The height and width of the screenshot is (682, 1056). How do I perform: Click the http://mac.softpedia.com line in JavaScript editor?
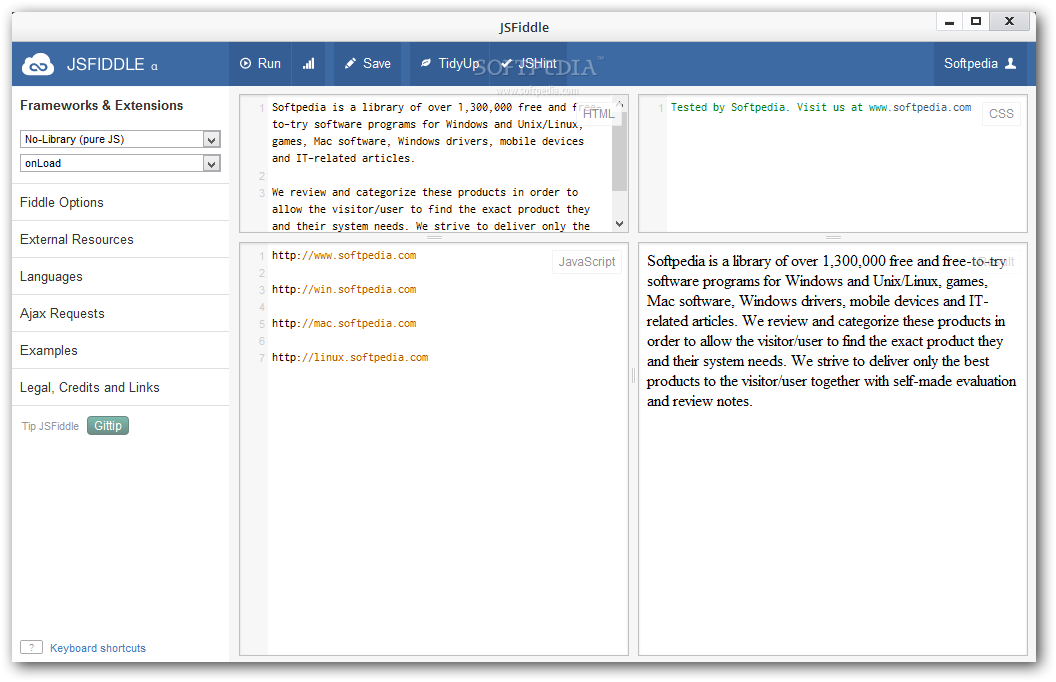(344, 324)
